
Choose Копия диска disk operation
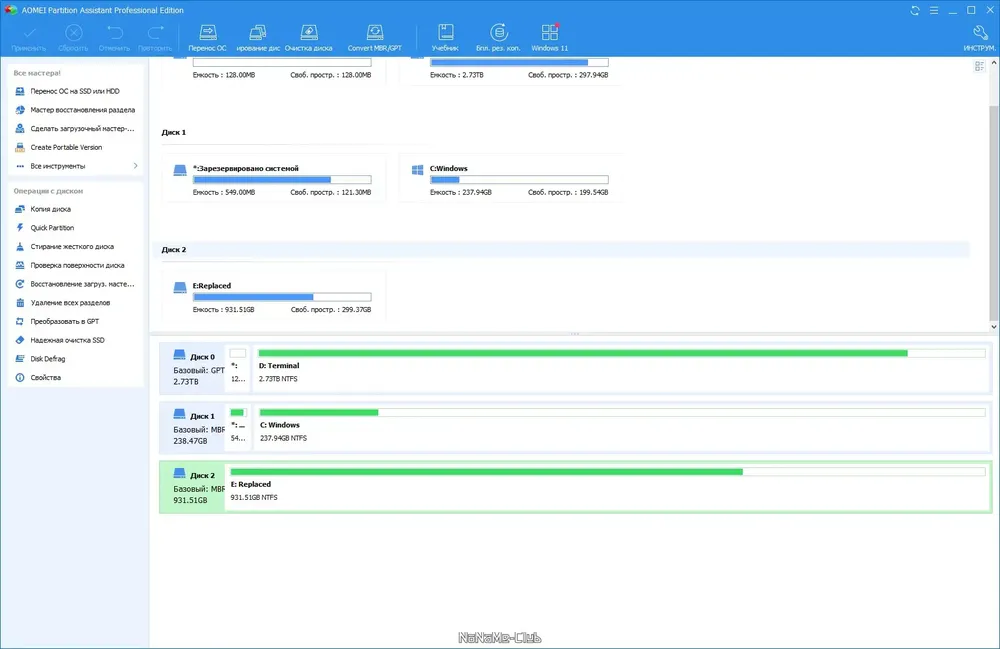(50, 209)
